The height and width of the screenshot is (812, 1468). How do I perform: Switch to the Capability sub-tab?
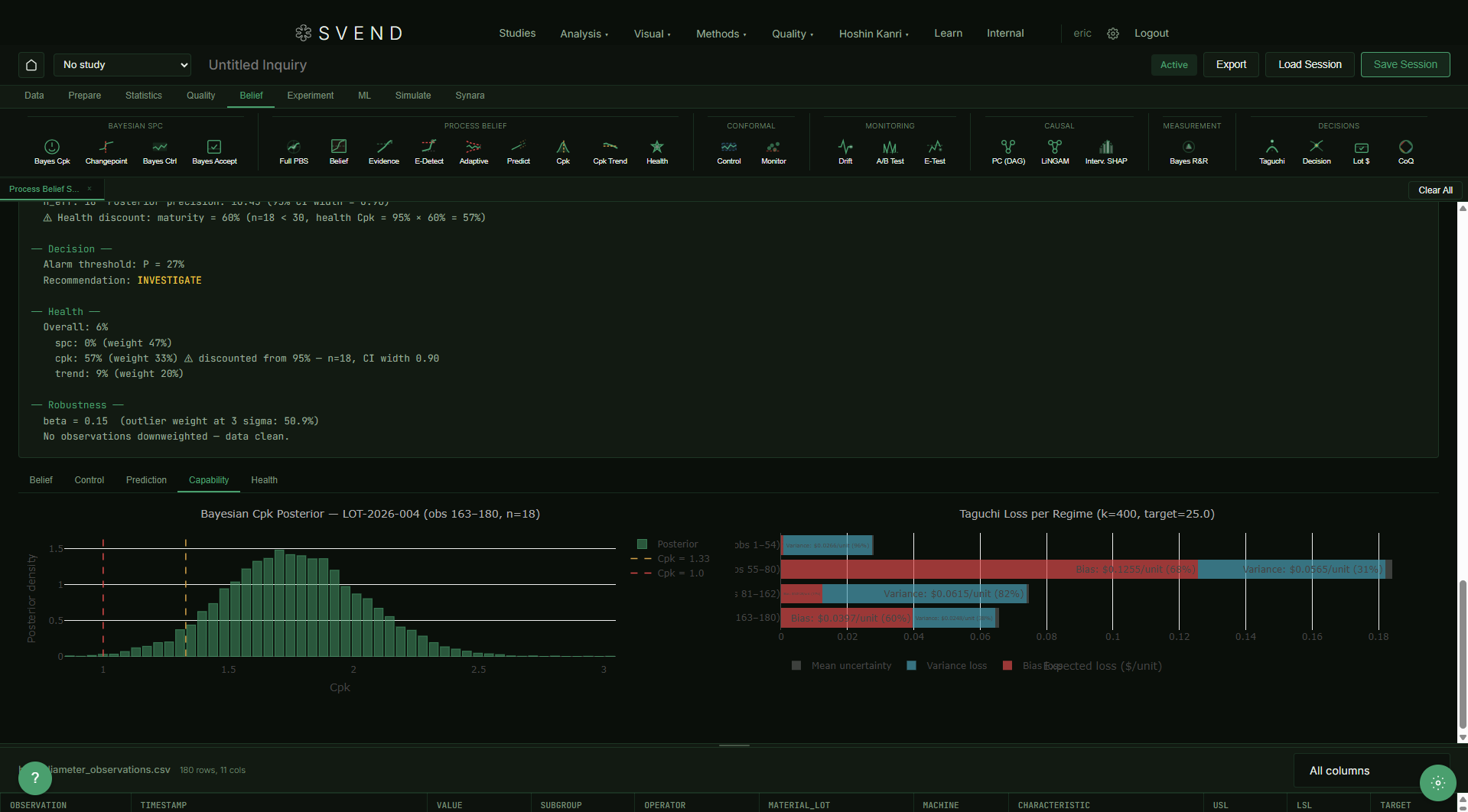(x=209, y=480)
